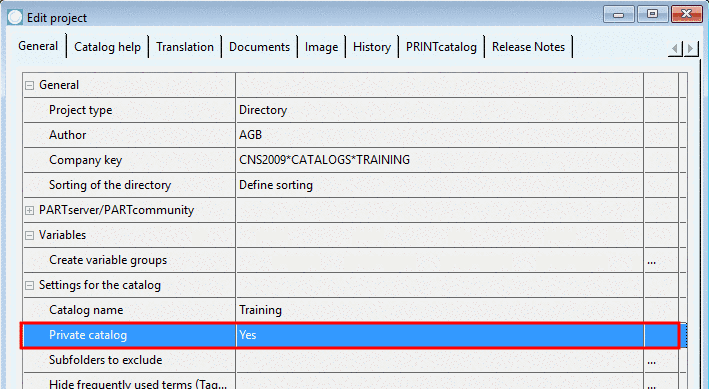Open the Release Notes tab
Viewport: 709px width, 389px height.
[x=529, y=47]
